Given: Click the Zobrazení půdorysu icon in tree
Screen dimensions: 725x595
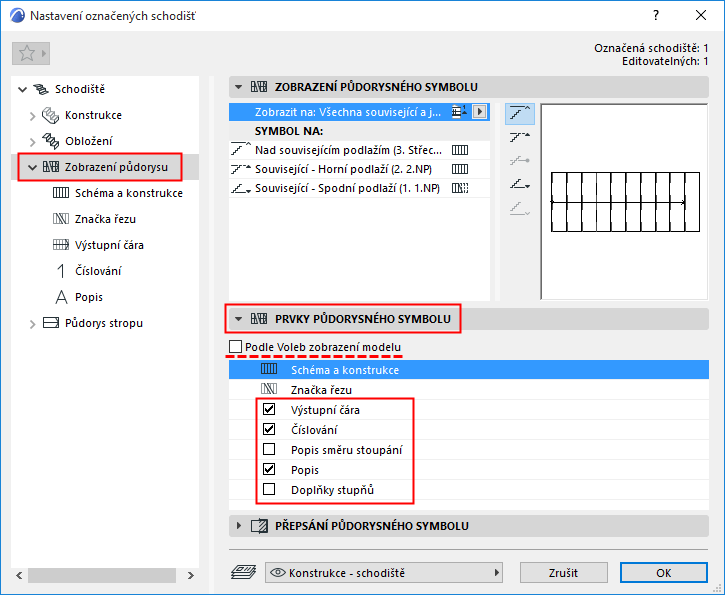Looking at the screenshot, I should (51, 167).
